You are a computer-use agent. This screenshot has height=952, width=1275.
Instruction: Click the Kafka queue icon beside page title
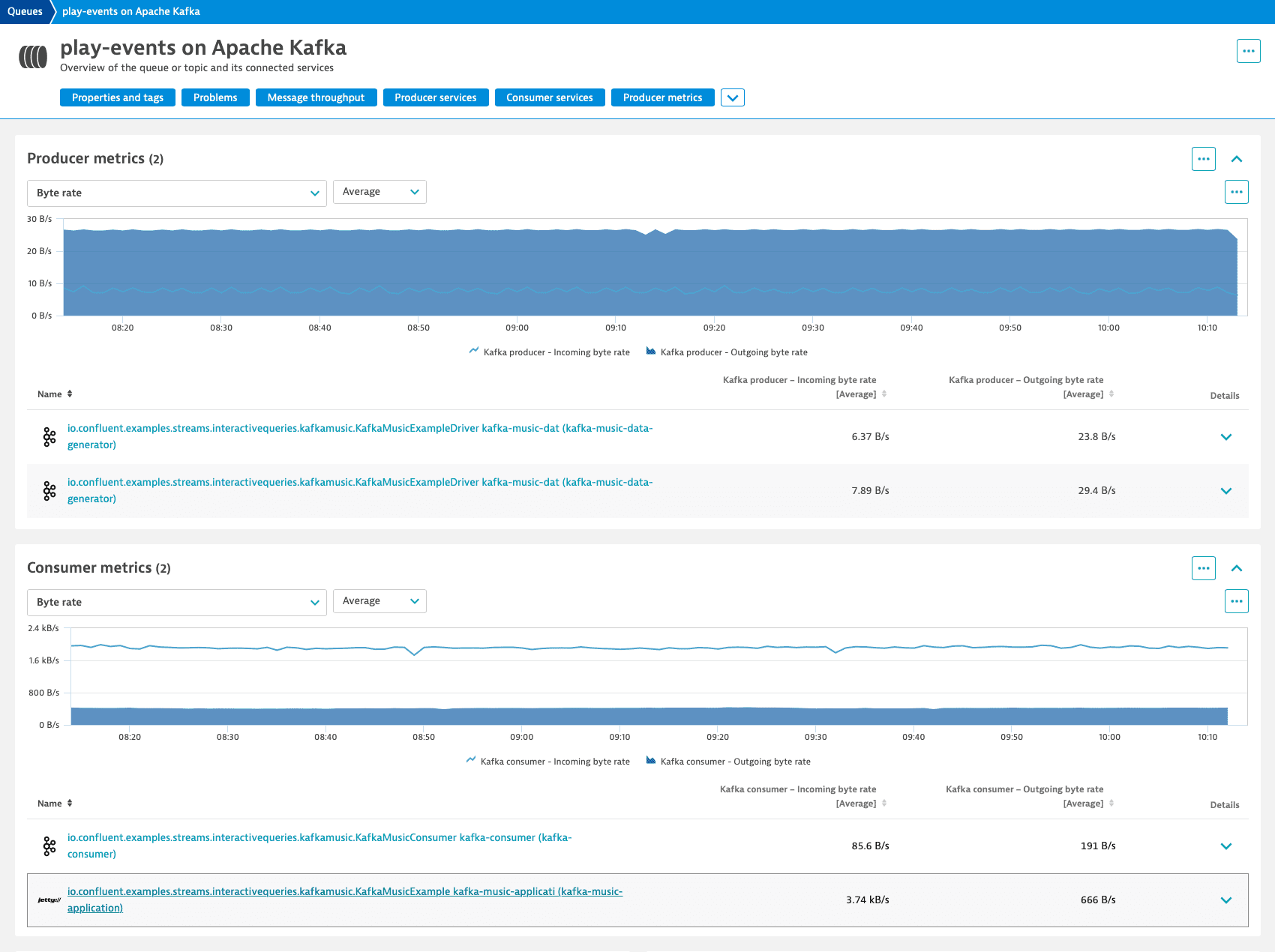[x=33, y=57]
